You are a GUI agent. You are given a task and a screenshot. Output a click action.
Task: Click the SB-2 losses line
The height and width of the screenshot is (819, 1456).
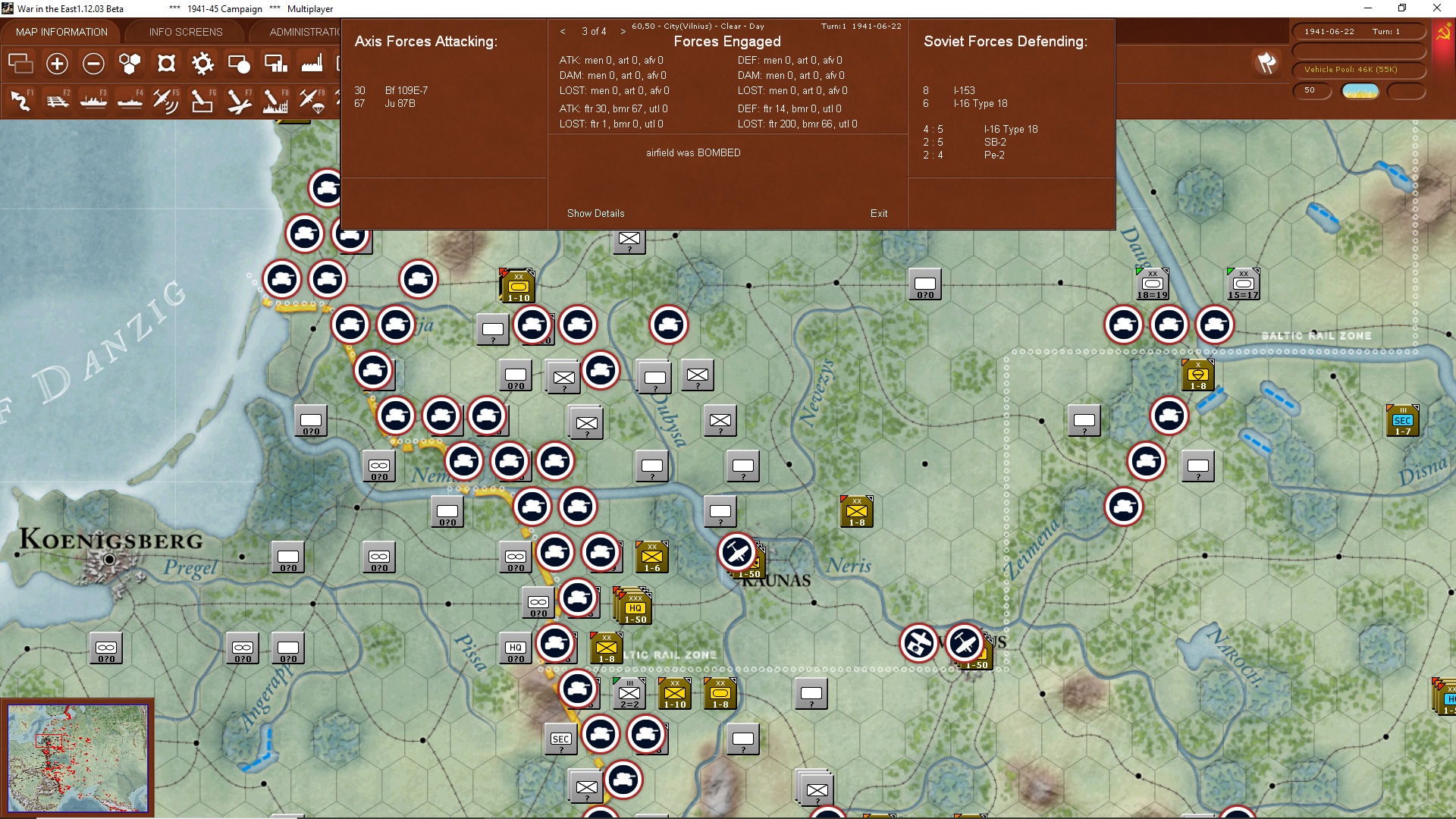pos(965,142)
